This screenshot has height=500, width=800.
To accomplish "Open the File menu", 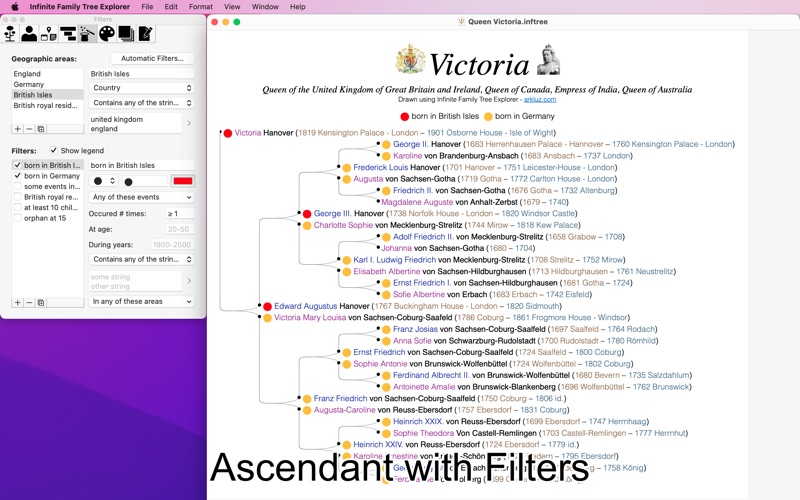I will click(147, 7).
